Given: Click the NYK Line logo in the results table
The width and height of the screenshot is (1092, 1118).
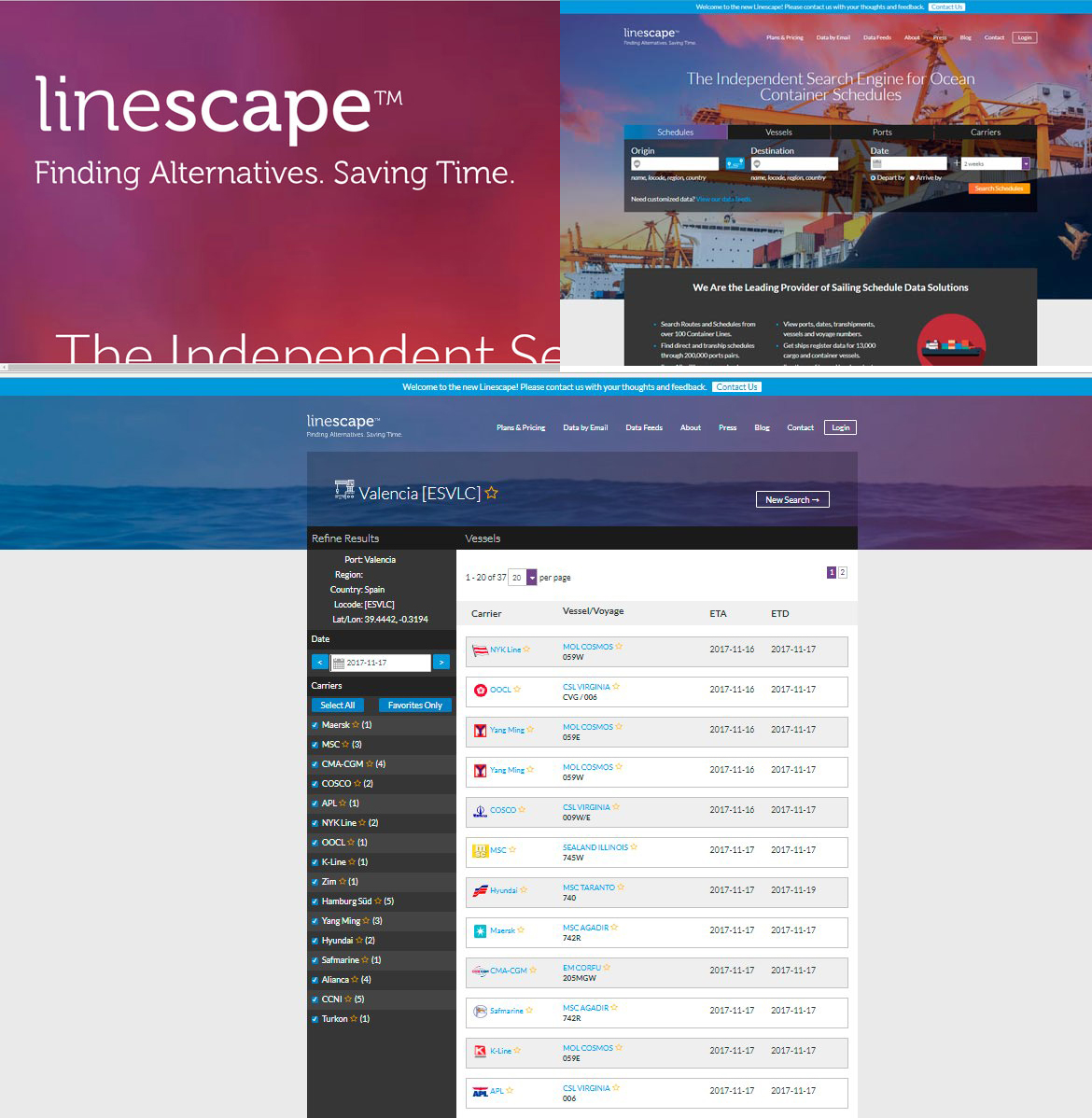Looking at the screenshot, I should pyautogui.click(x=480, y=650).
